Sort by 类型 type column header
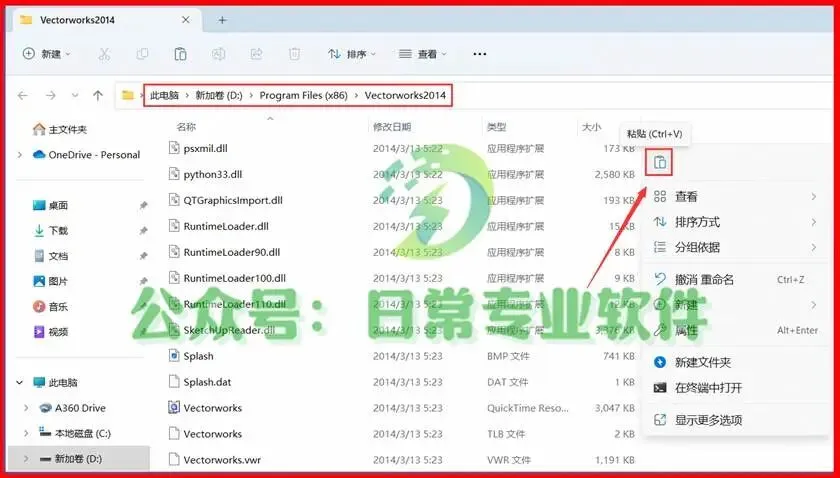The width and height of the screenshot is (840, 478). [497, 127]
